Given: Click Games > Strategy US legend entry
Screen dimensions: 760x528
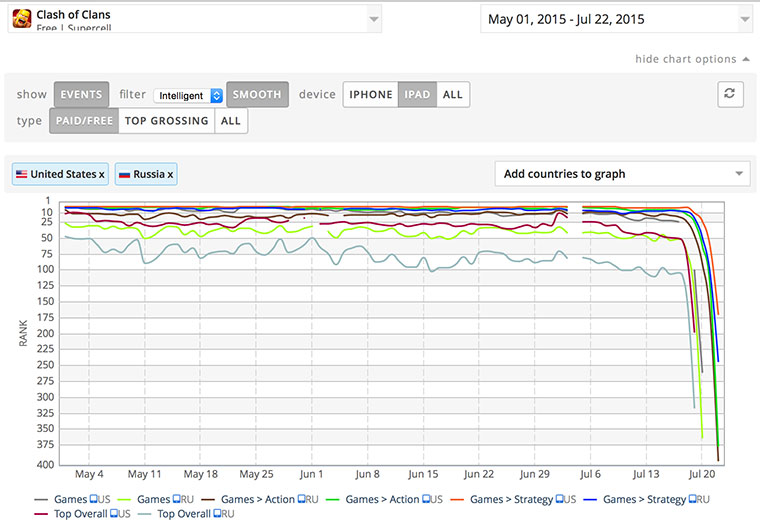Looking at the screenshot, I should tap(515, 499).
